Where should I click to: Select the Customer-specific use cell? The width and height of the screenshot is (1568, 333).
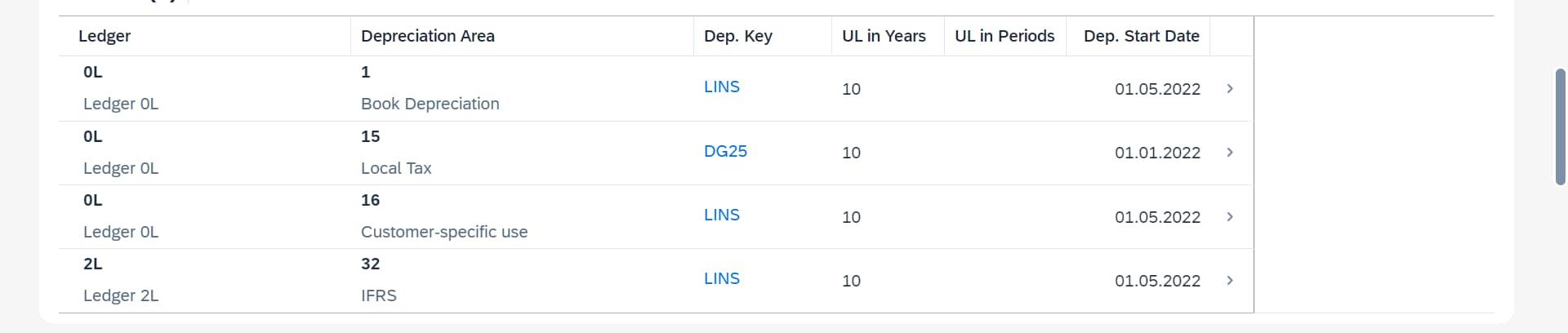444,232
